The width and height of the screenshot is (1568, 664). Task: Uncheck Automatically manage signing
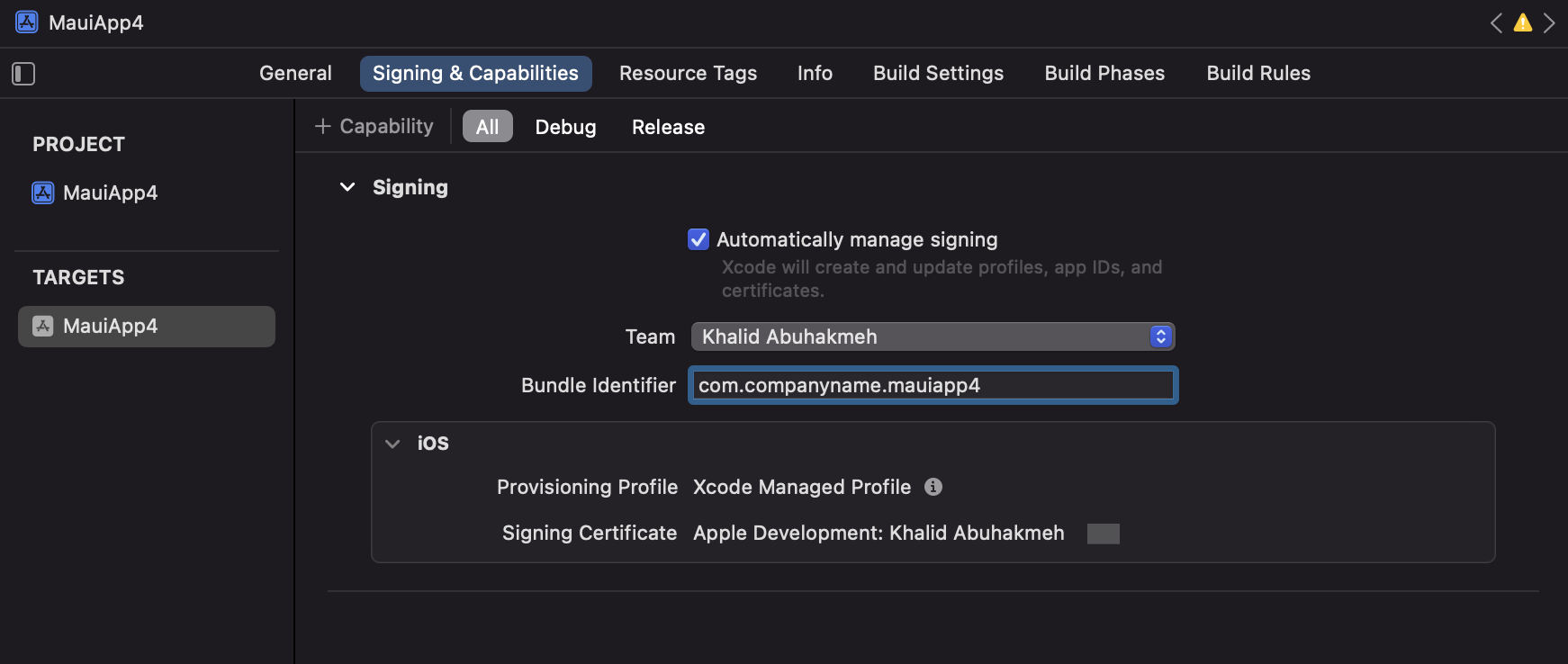point(698,239)
